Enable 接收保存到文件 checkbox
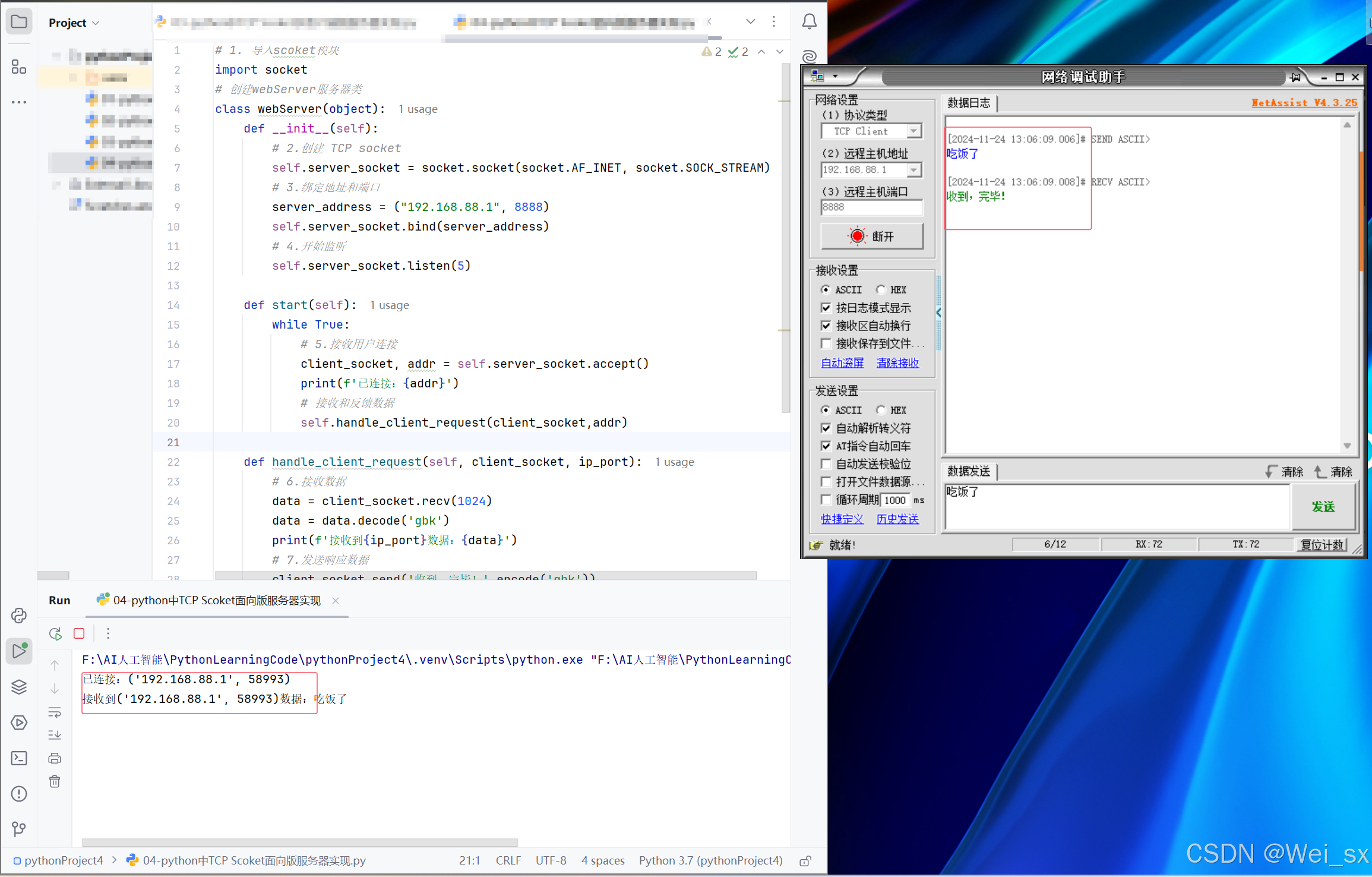1372x877 pixels. coord(826,343)
